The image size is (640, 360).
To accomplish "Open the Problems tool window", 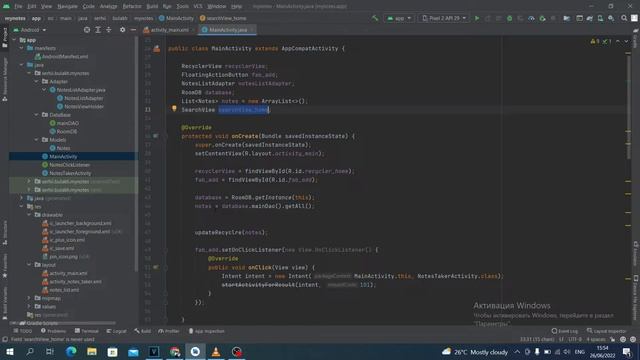I will point(53,331).
